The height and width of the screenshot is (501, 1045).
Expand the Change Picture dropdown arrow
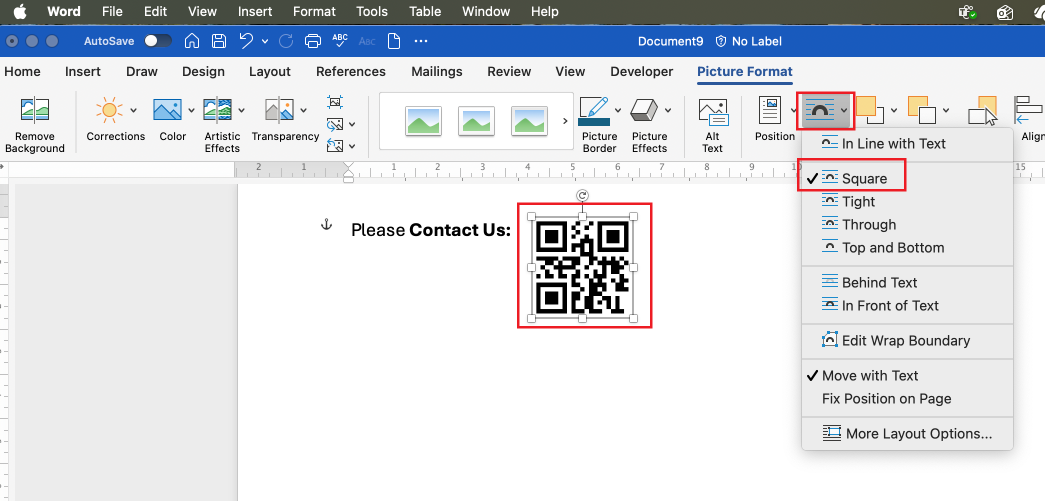click(x=352, y=125)
